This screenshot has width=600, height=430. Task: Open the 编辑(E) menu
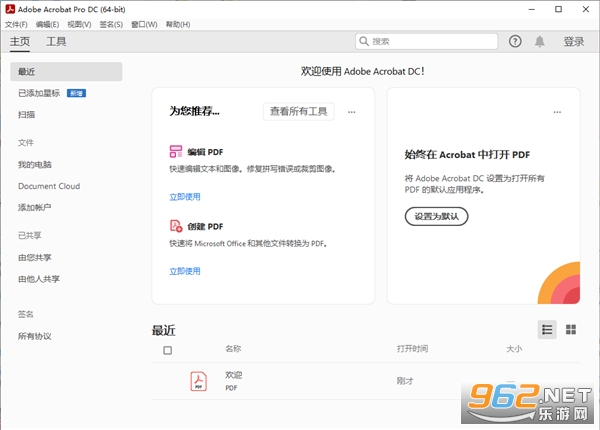[47, 24]
